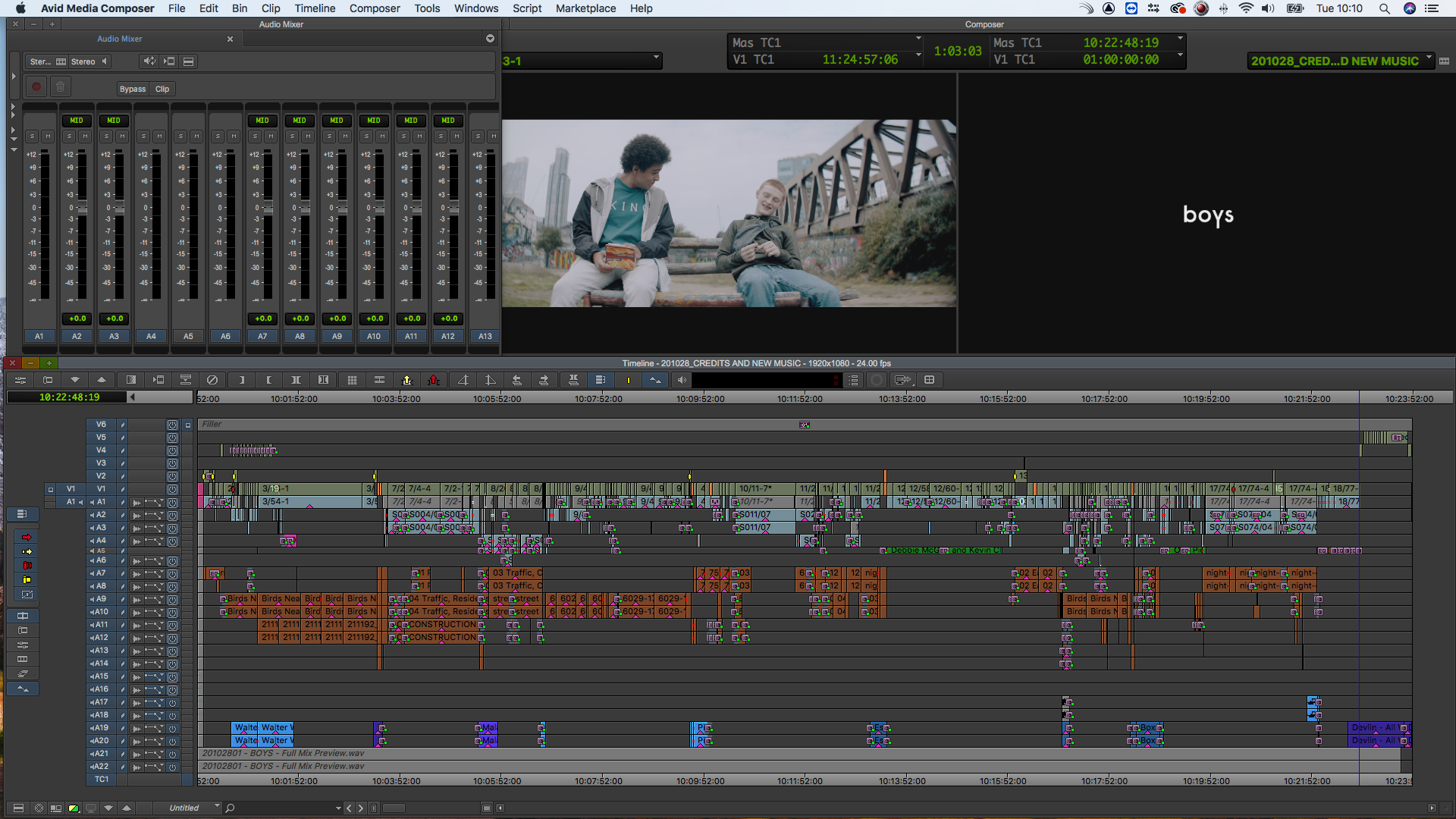Open the Untitled timeline view dropdown
The image size is (1456, 819).
click(188, 808)
